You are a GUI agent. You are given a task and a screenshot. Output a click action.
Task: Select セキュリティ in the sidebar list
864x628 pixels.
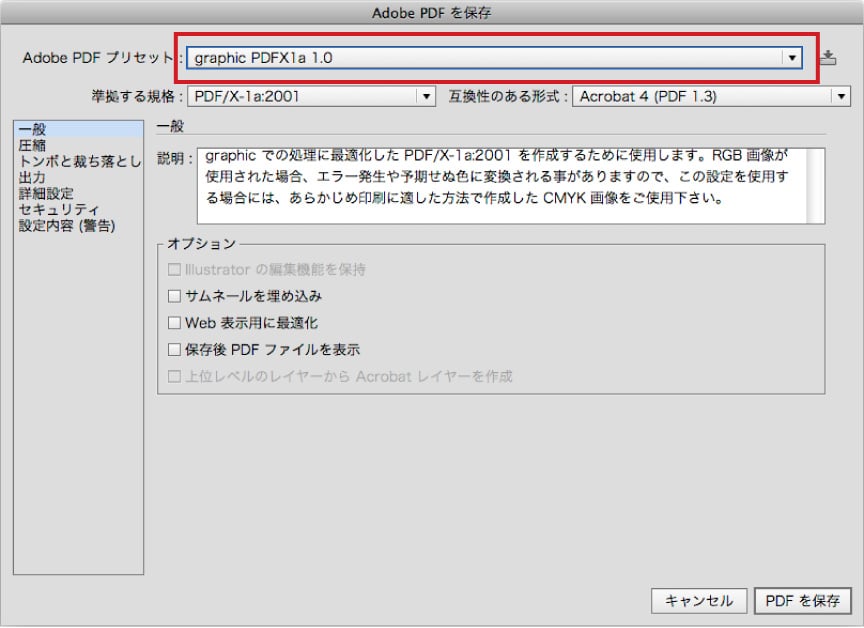pos(59,209)
